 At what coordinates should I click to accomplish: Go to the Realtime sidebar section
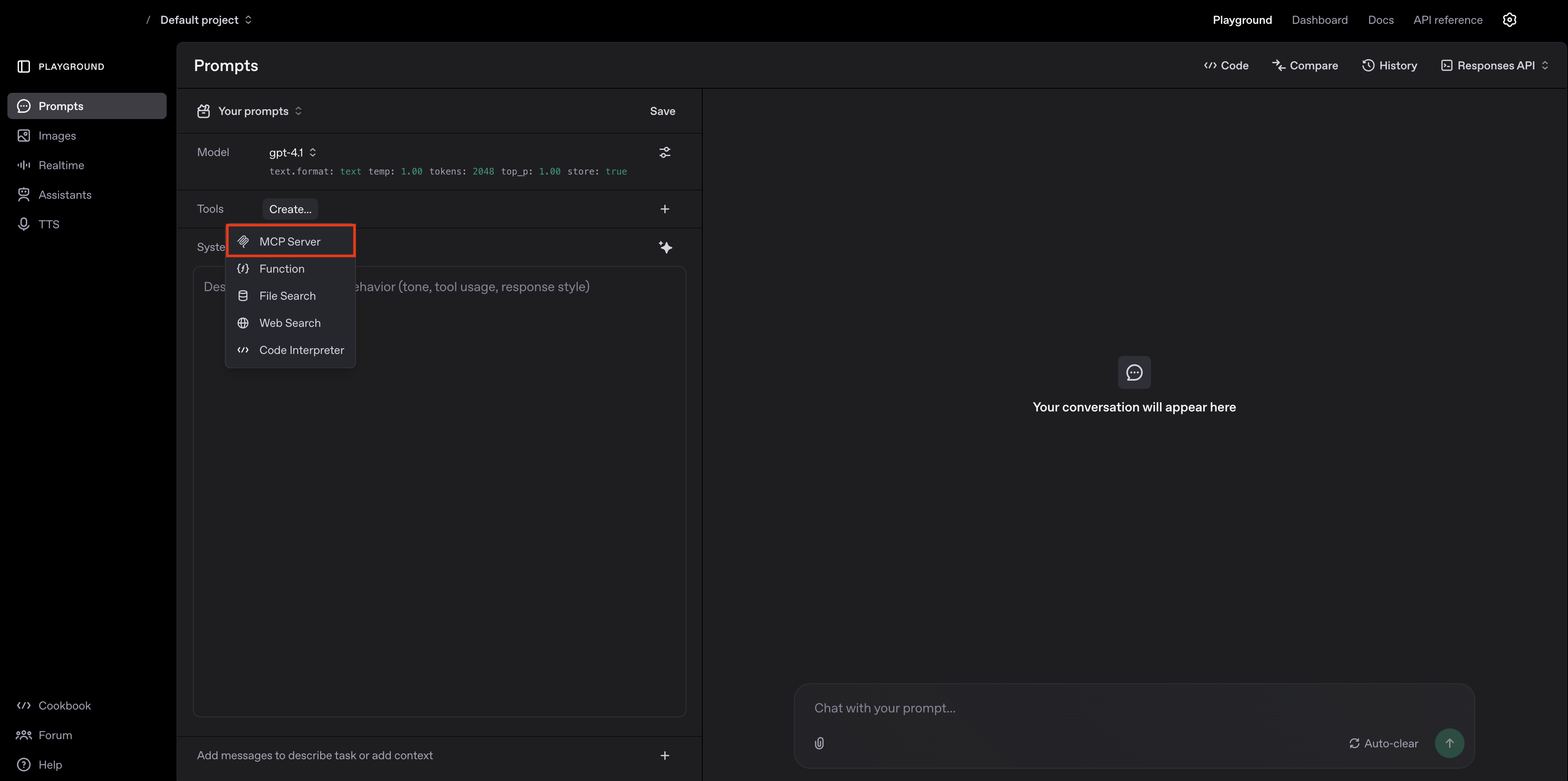pyautogui.click(x=61, y=165)
